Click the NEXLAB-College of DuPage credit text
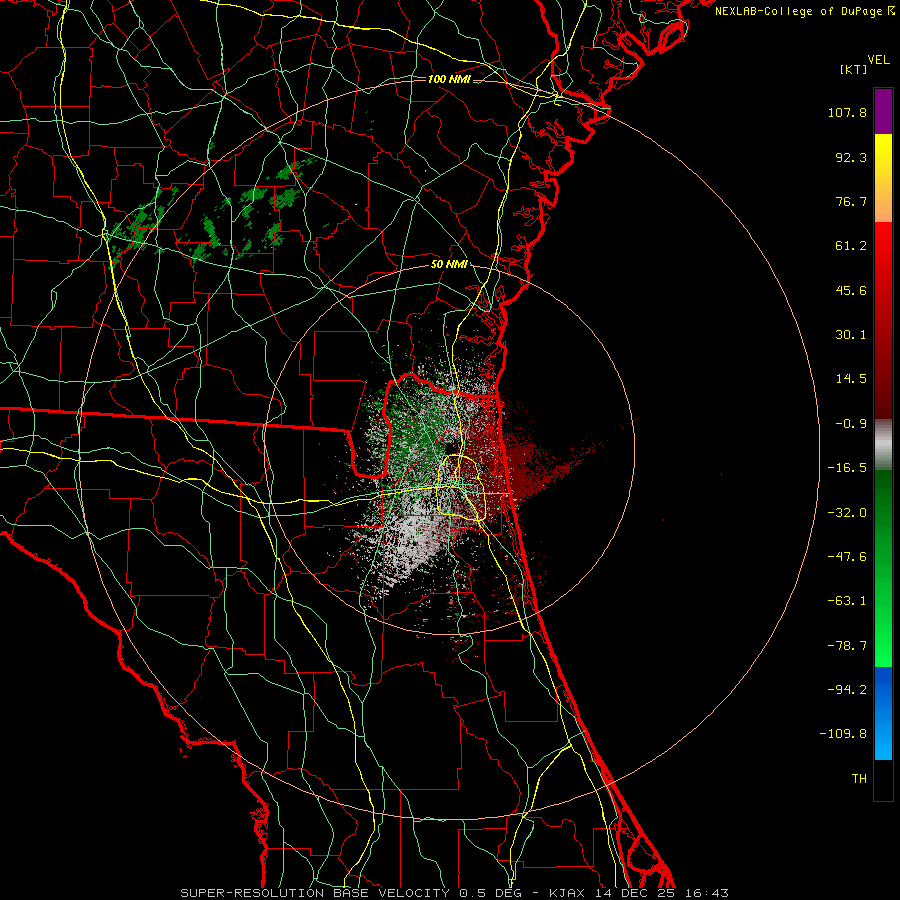Screen dimensions: 900x900 [804, 11]
